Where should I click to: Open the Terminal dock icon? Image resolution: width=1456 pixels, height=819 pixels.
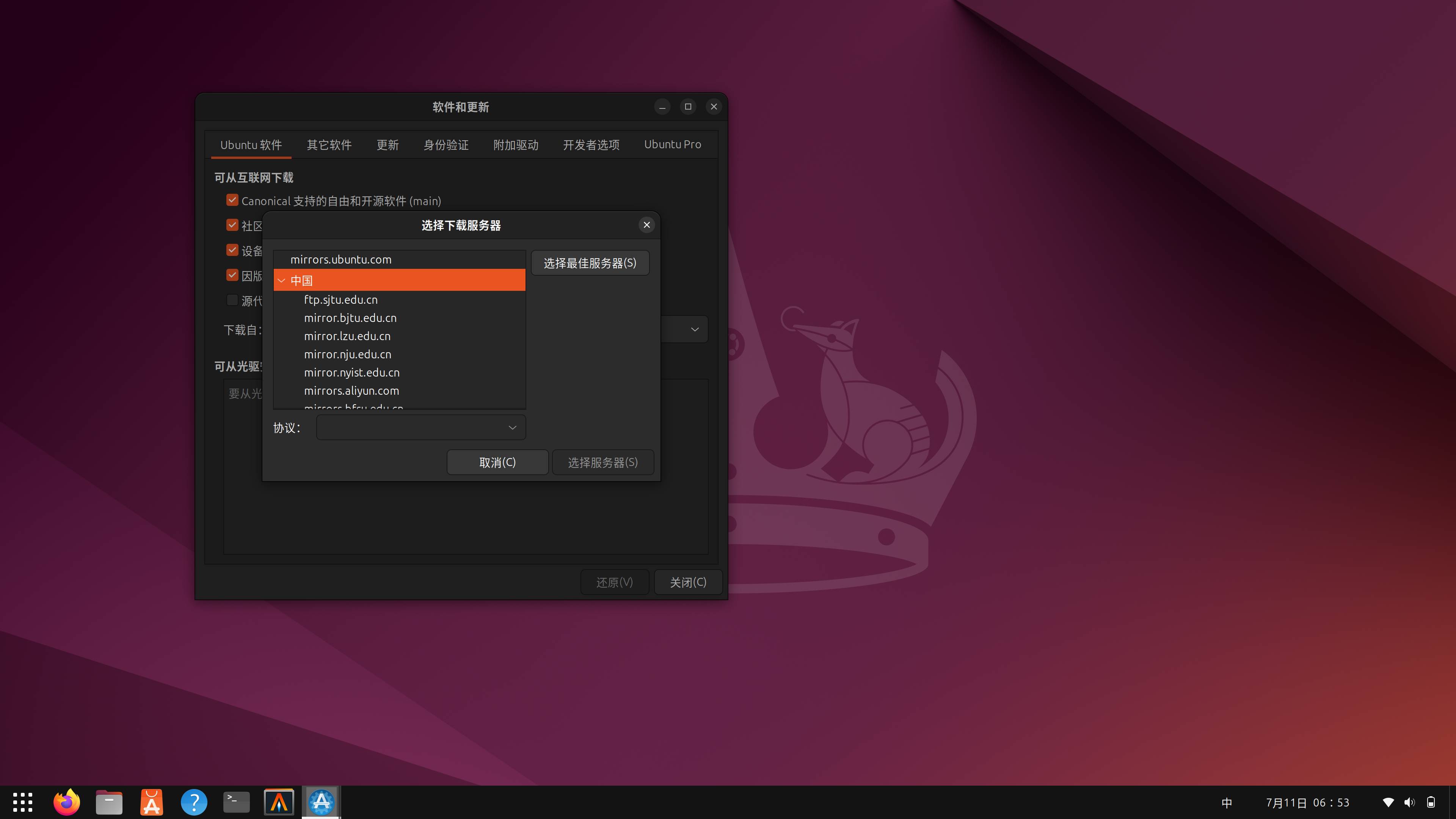236,802
